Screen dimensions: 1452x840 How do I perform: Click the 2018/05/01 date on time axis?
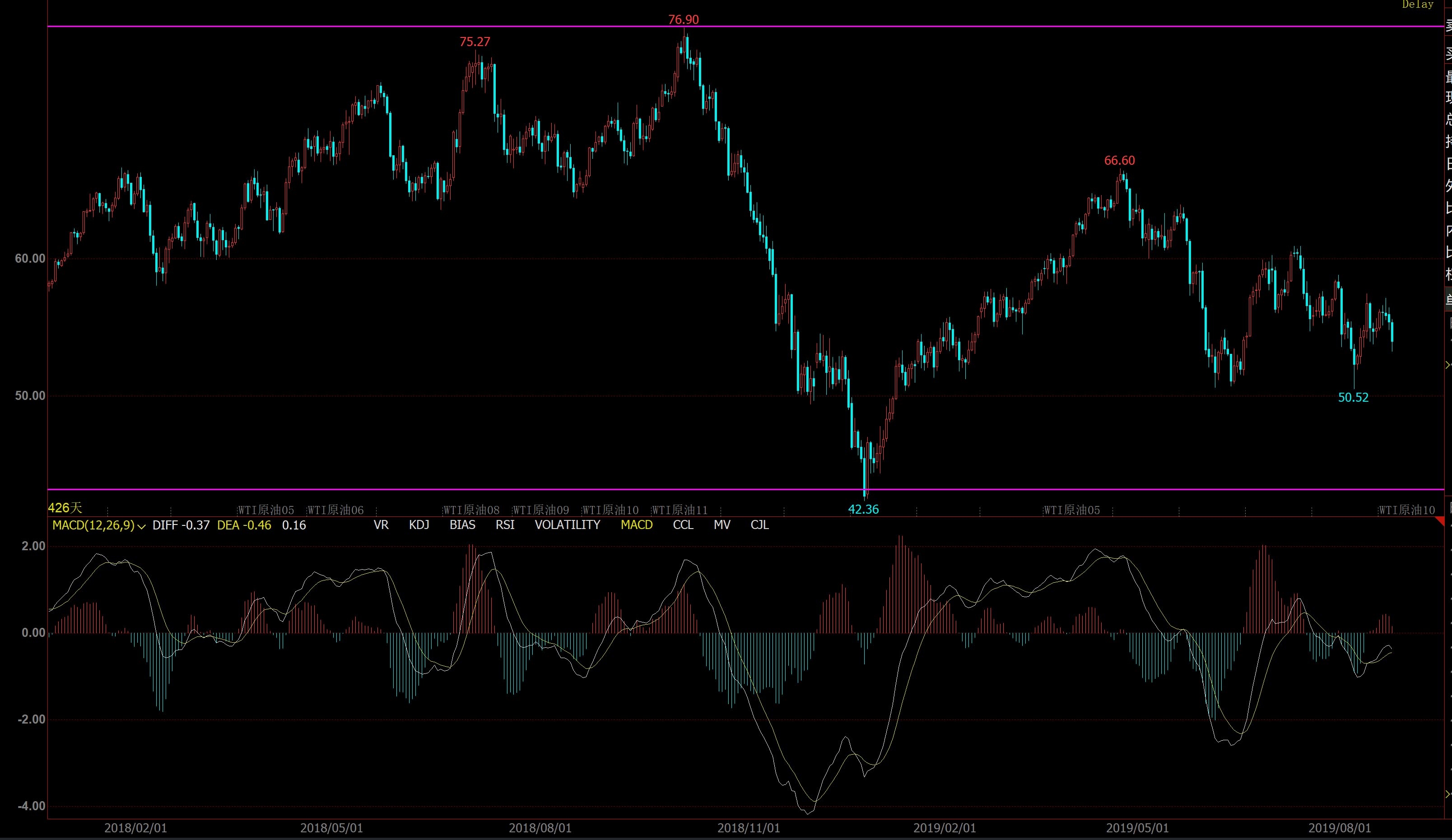point(331,828)
